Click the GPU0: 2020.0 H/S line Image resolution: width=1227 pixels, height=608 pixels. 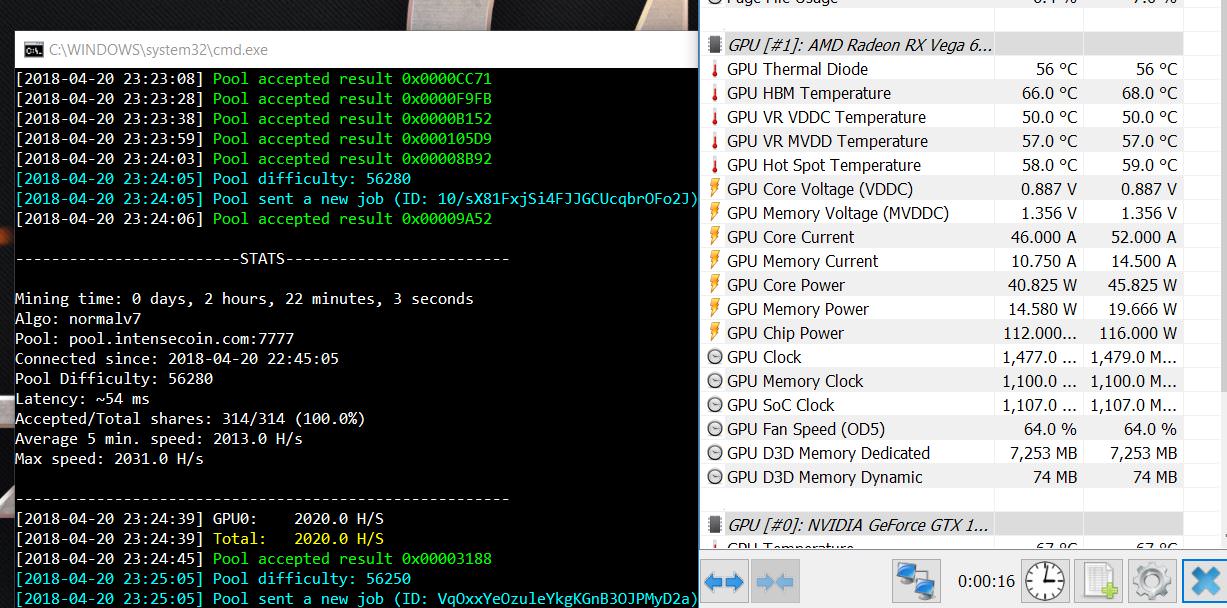coord(200,519)
